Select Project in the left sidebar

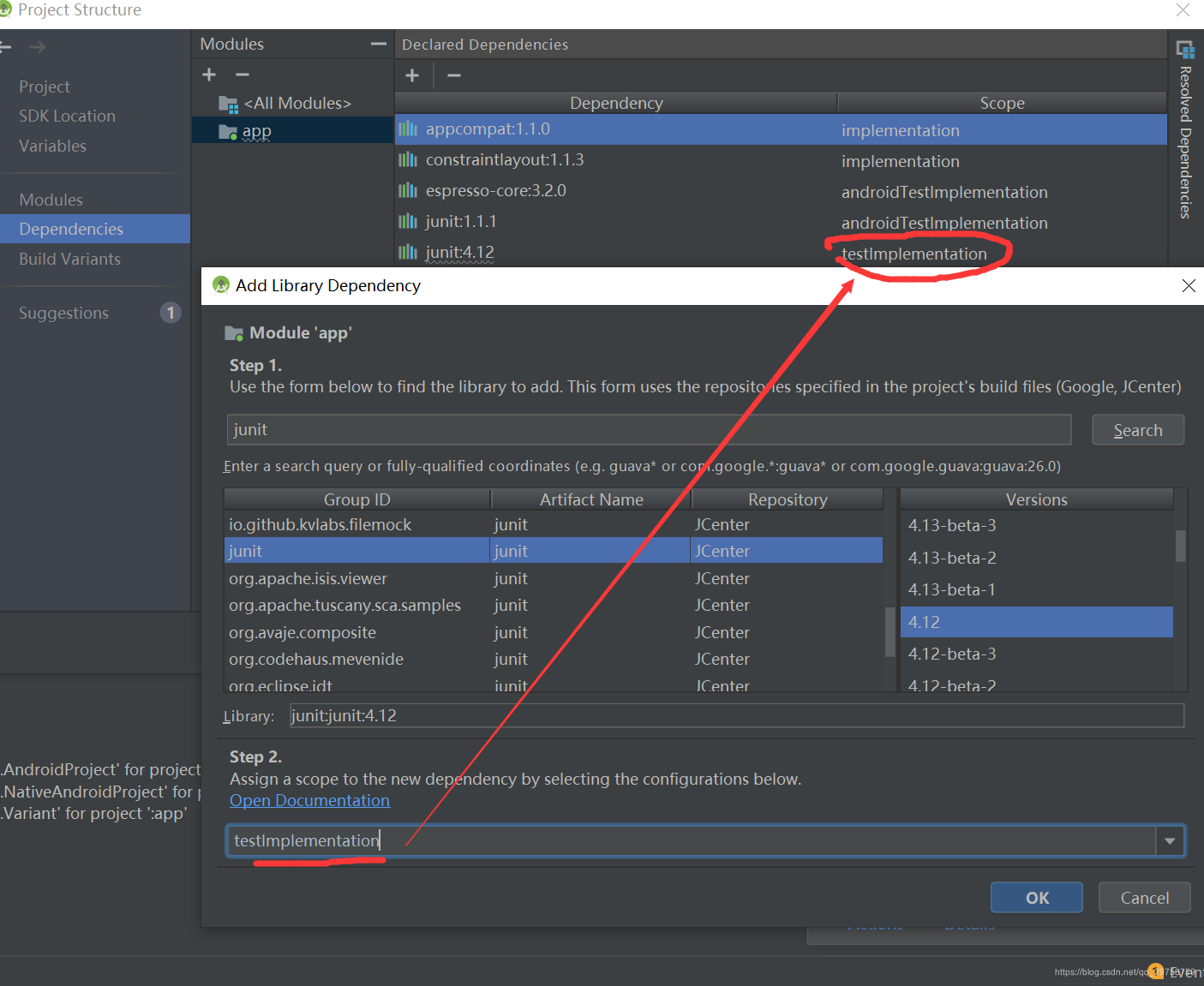click(x=45, y=87)
